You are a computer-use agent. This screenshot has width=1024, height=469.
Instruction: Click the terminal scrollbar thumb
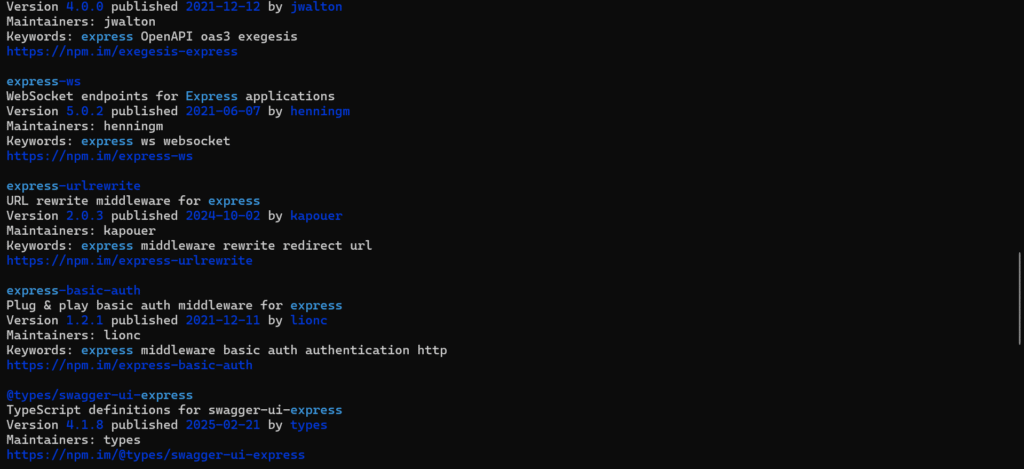coord(1018,298)
